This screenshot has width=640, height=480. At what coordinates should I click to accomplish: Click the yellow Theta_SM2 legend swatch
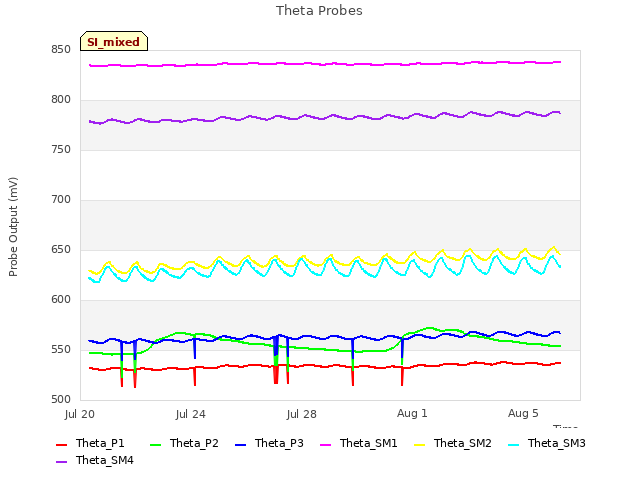[x=419, y=444]
